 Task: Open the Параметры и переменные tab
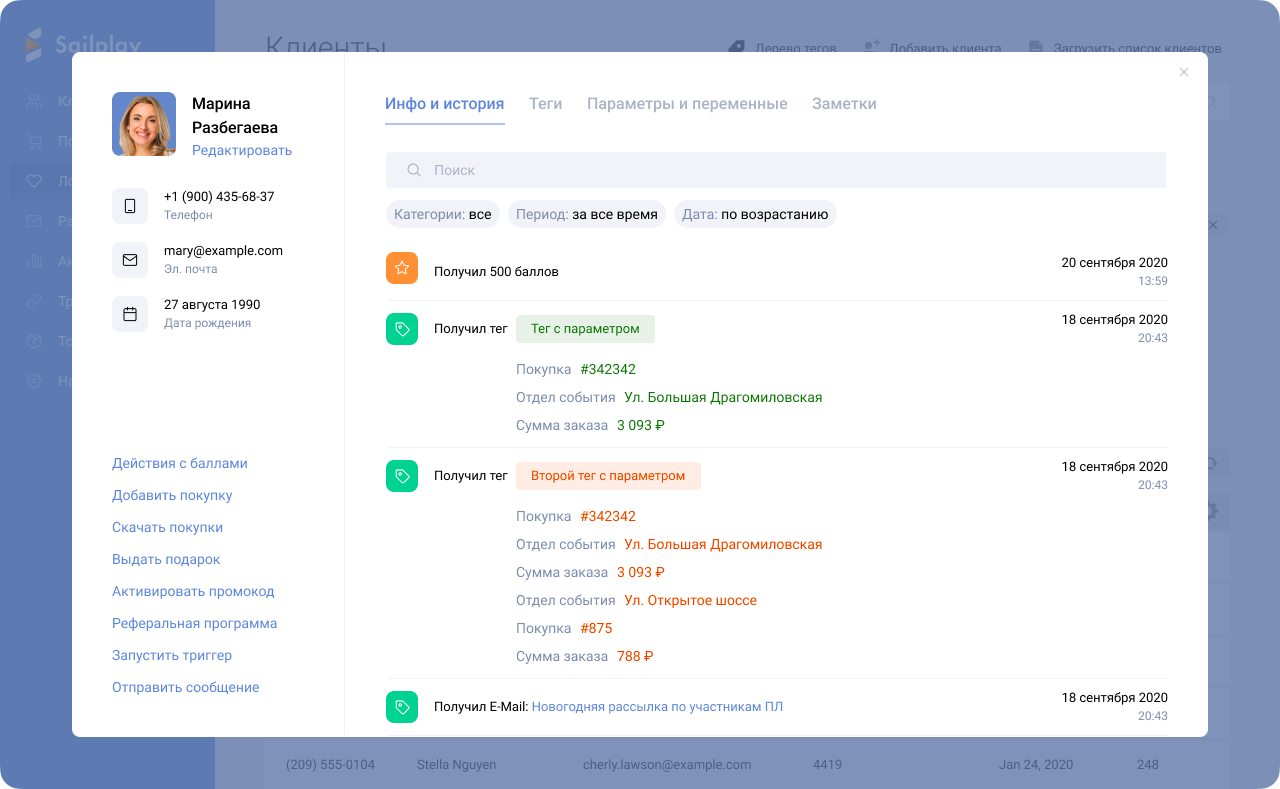point(687,104)
